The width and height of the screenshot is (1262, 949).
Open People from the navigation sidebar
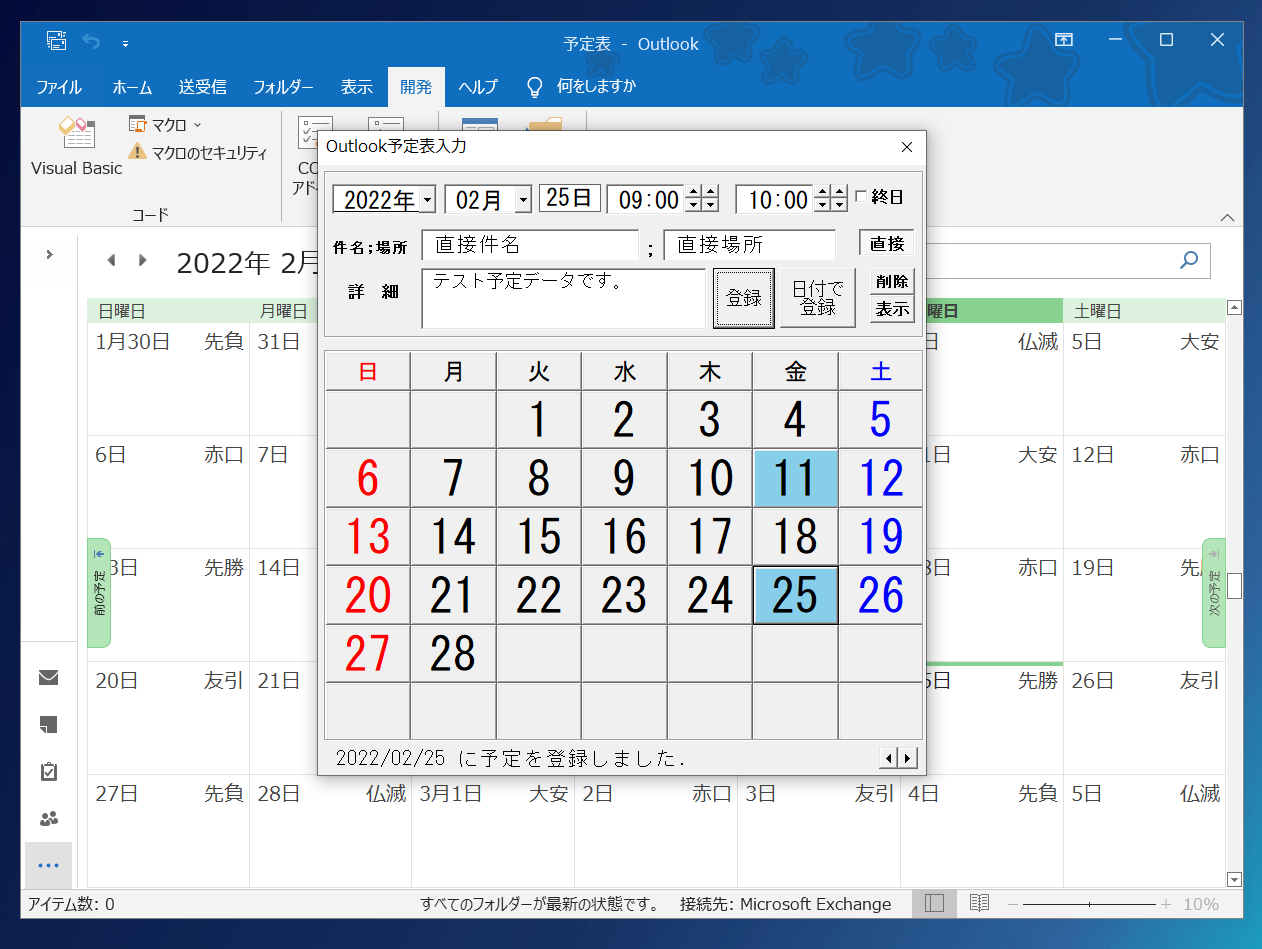48,819
